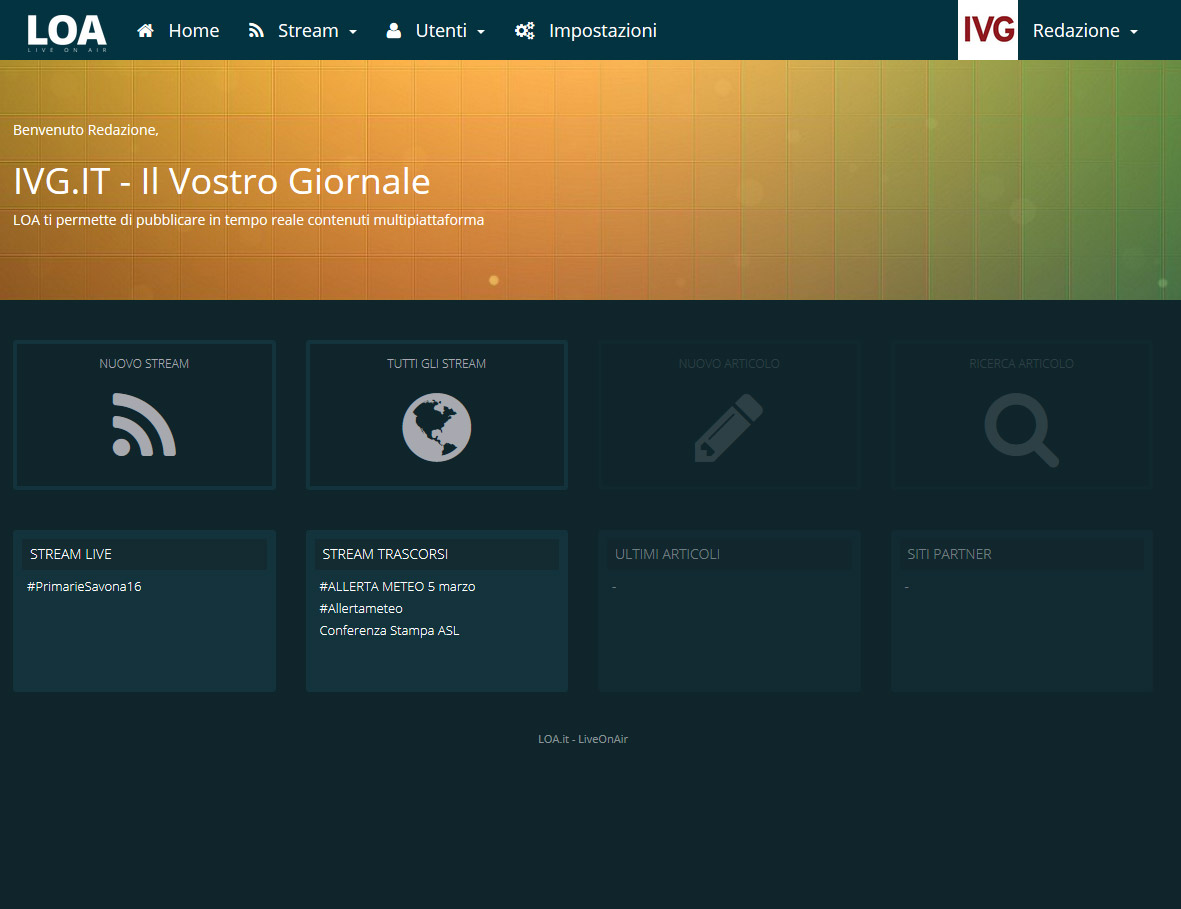The image size is (1181, 909).
Task: Expand the Redazione dropdown caret
Action: click(x=1134, y=32)
